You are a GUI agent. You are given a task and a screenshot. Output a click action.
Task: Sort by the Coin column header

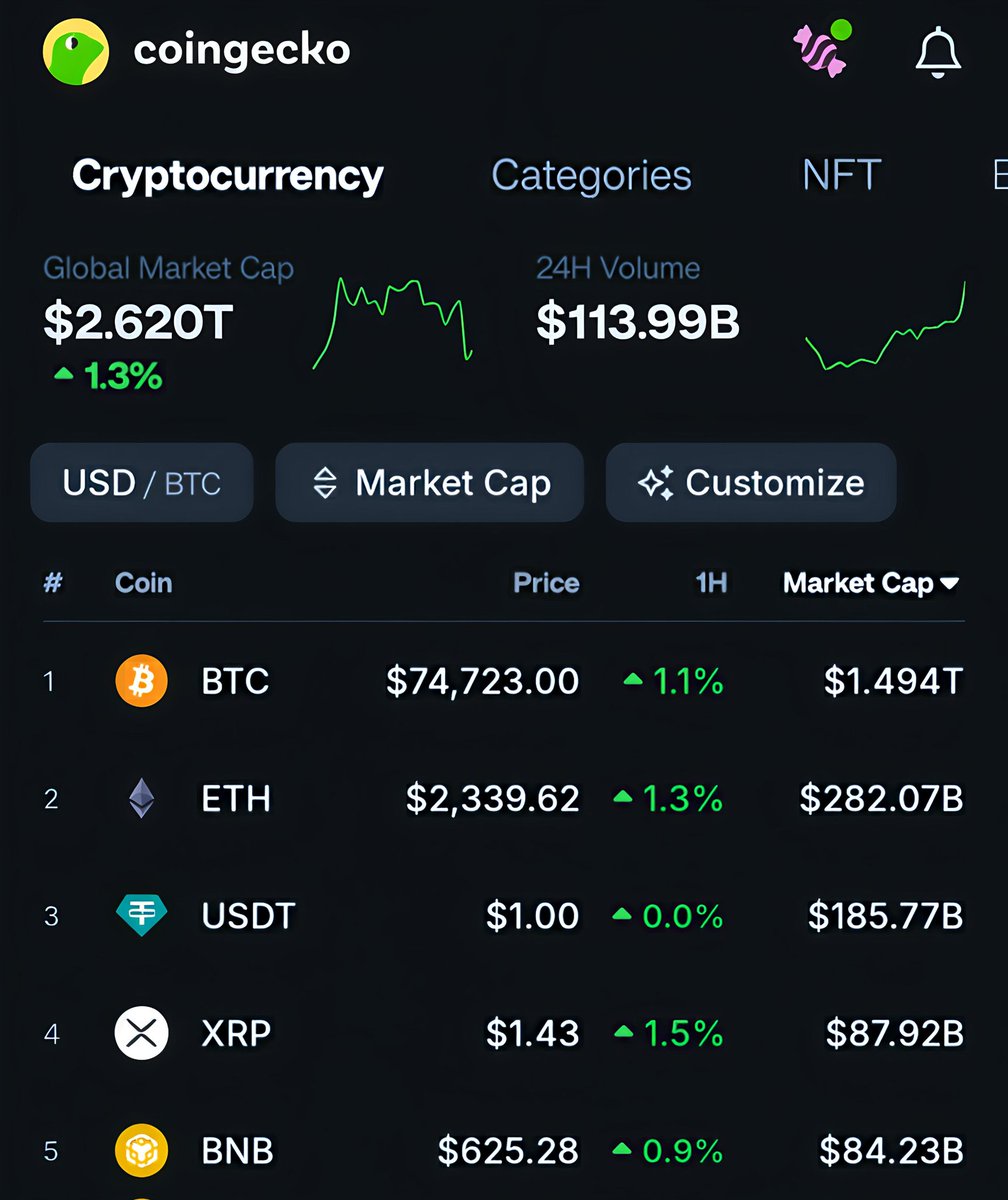[x=143, y=583]
